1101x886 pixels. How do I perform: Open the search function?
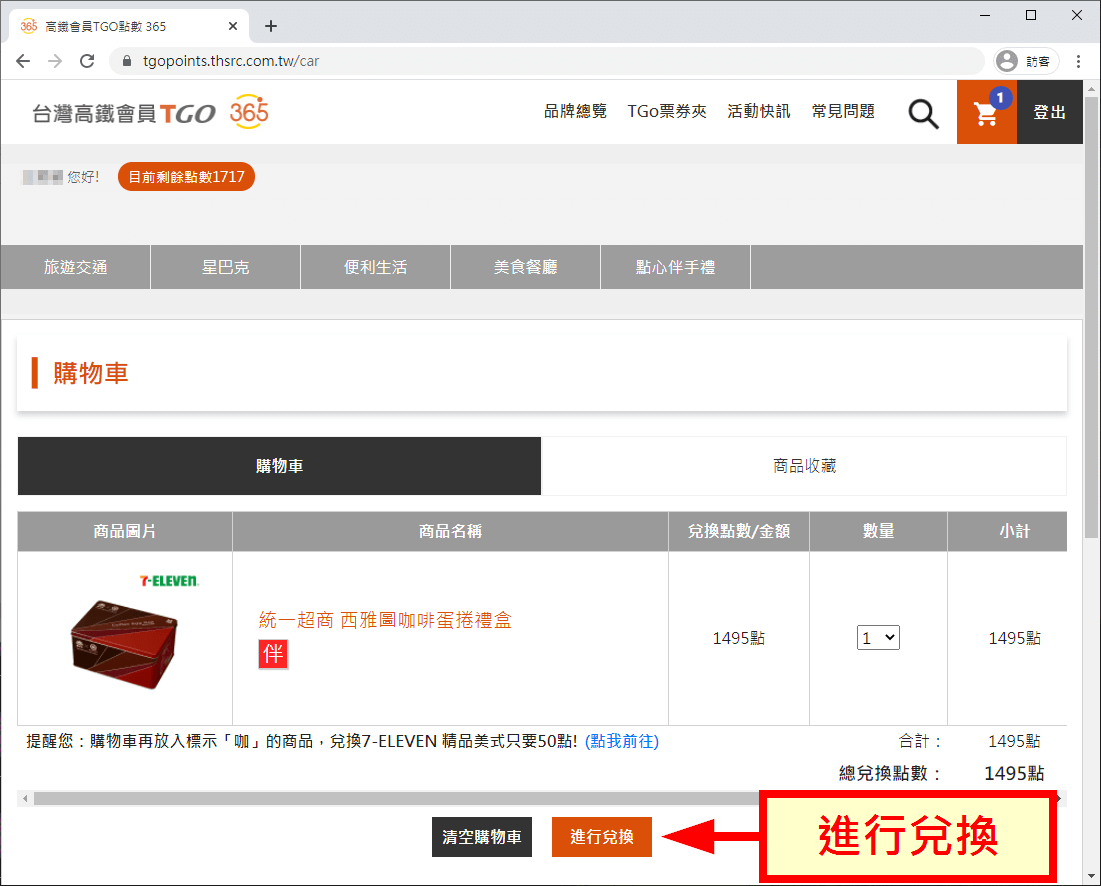[922, 112]
